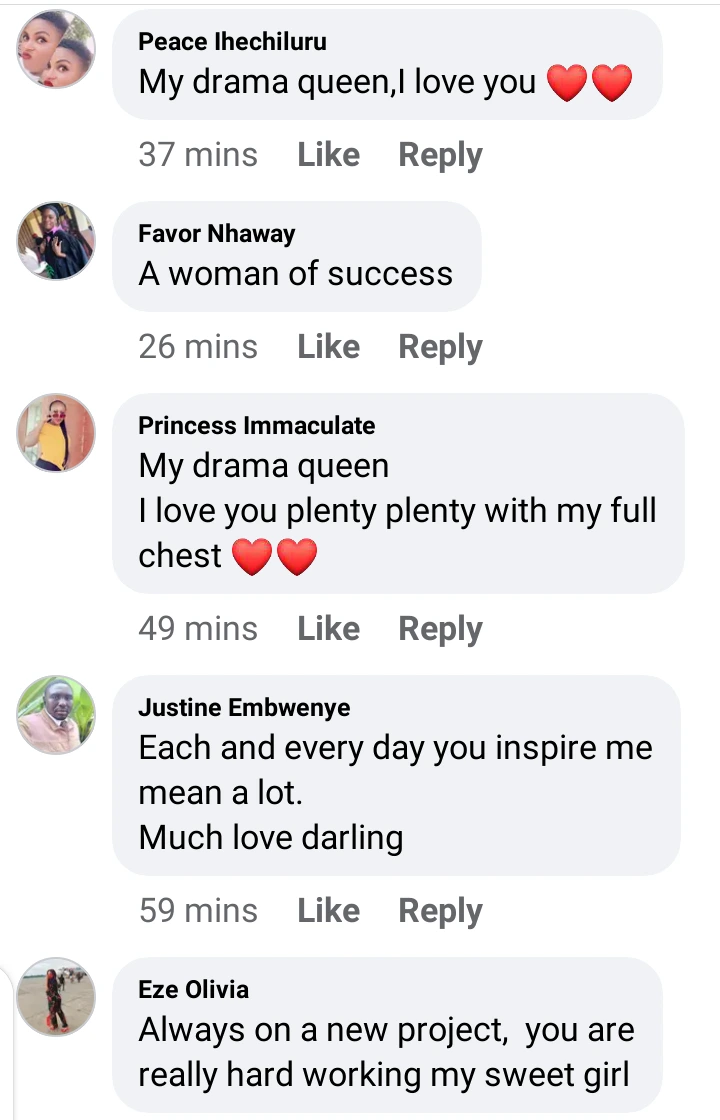This screenshot has height=1120, width=720.
Task: Reply to Justine Embwenye's comment
Action: click(x=440, y=911)
